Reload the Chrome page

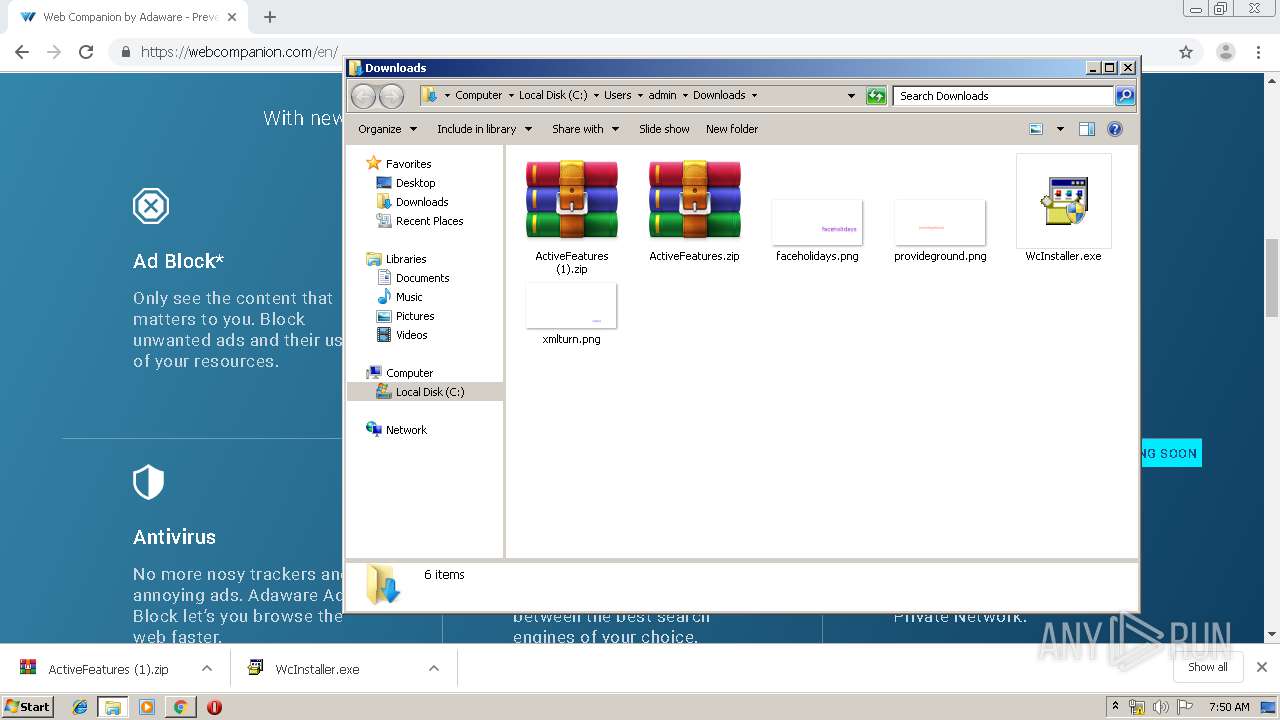click(x=86, y=52)
